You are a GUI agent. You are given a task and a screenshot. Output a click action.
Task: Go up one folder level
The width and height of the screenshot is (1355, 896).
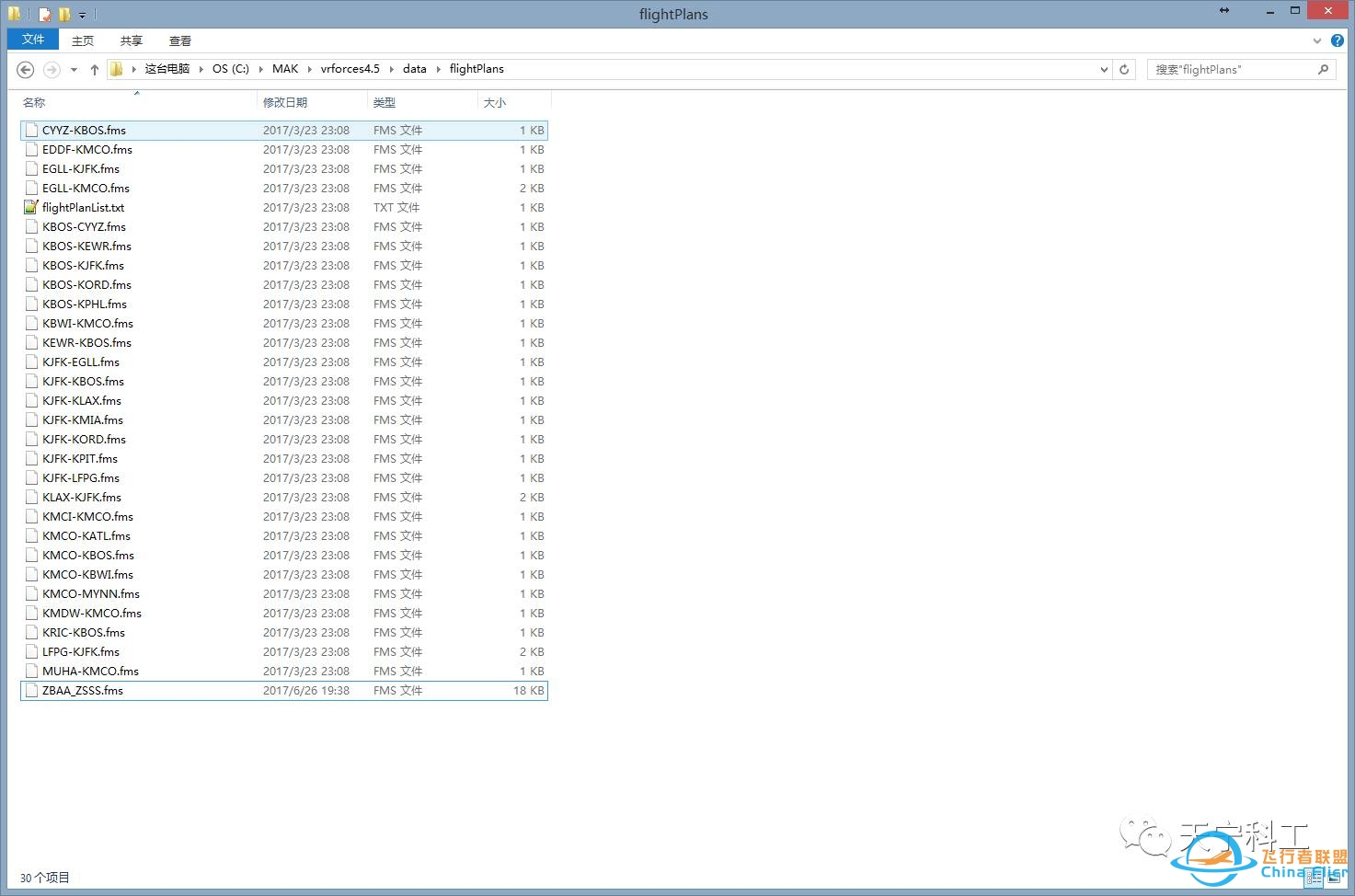[x=94, y=70]
